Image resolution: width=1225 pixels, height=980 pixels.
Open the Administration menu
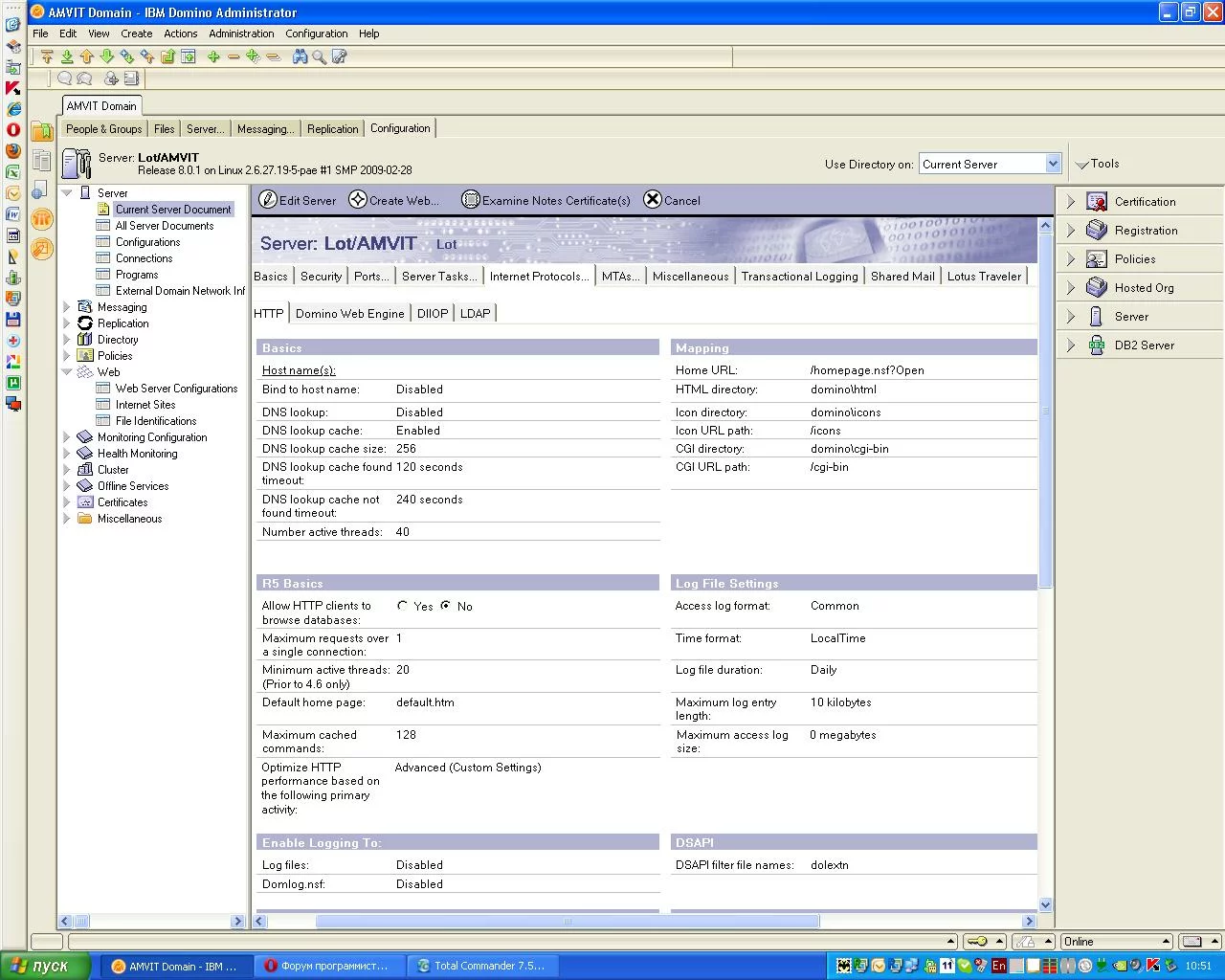point(241,33)
